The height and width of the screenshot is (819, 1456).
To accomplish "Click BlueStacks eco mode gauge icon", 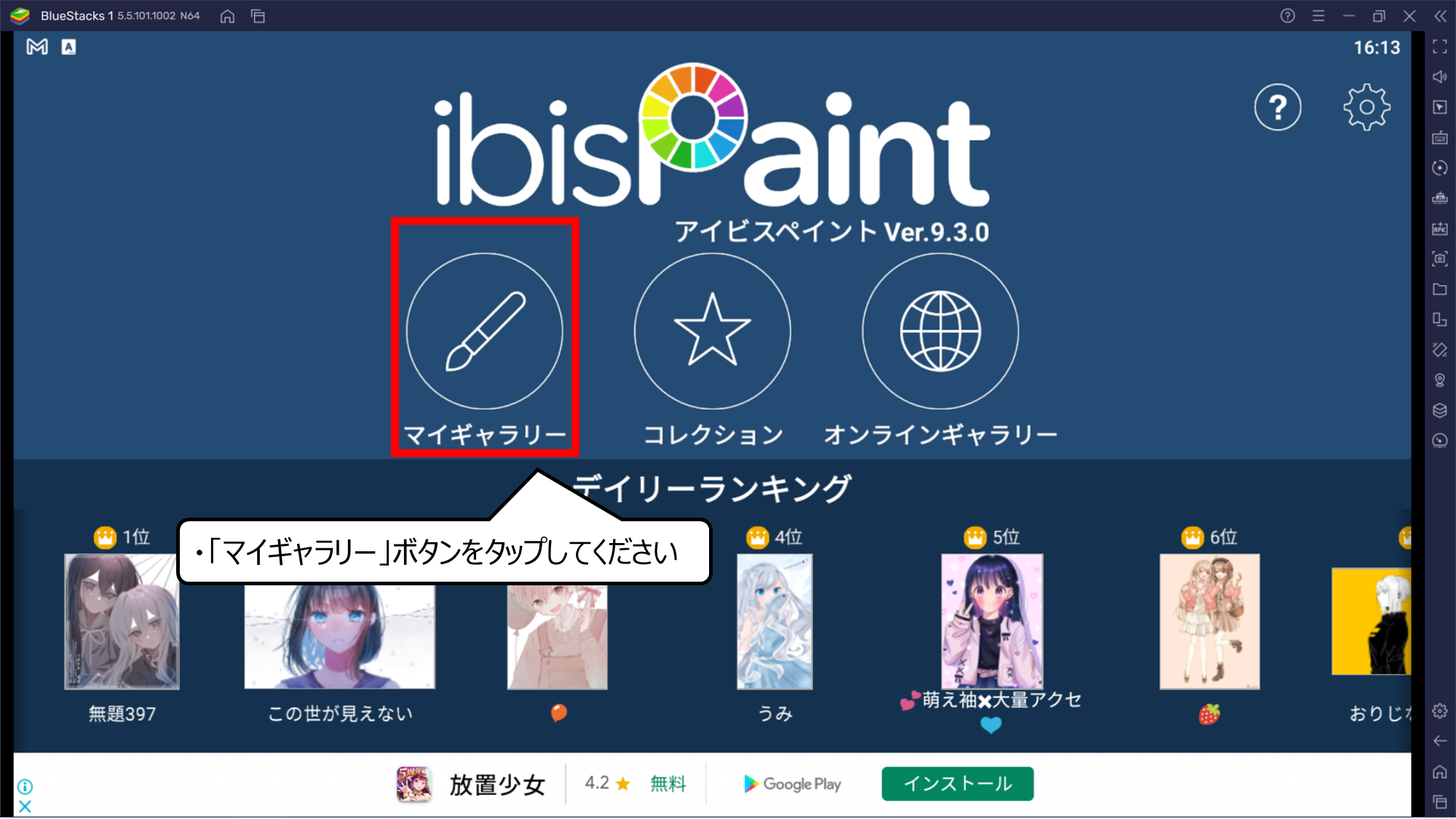I will point(1439,440).
